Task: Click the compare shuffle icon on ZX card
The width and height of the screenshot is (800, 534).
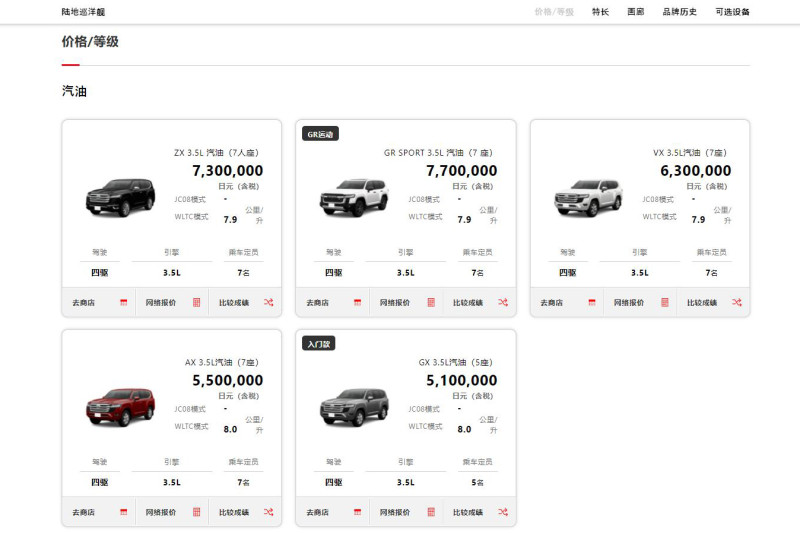Action: 268,302
